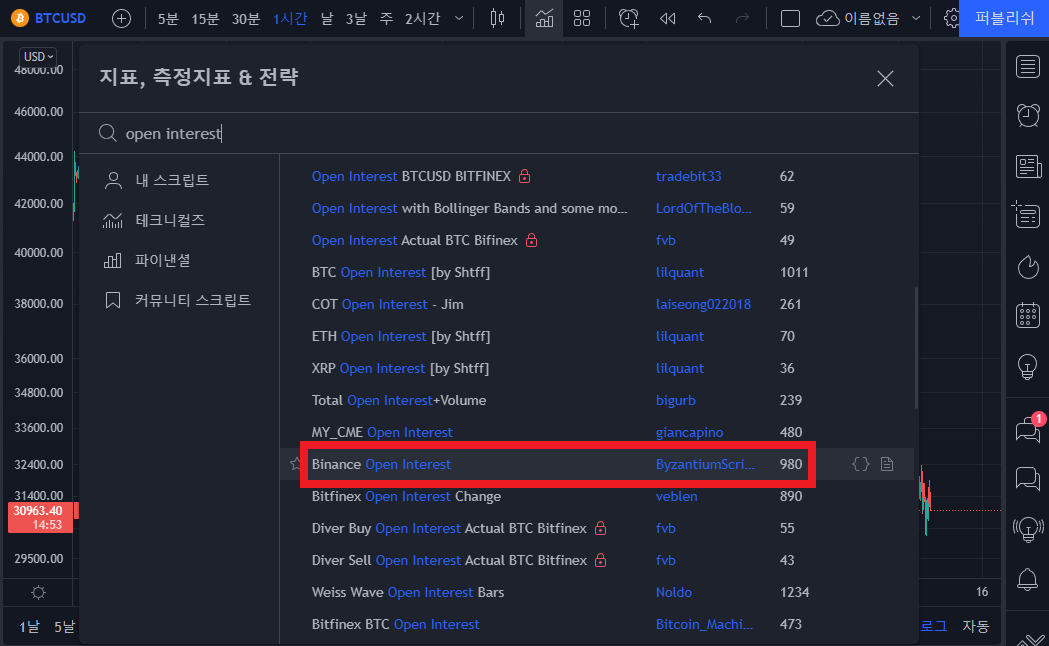Select COT Open Interest - Jim script

pyautogui.click(x=387, y=305)
